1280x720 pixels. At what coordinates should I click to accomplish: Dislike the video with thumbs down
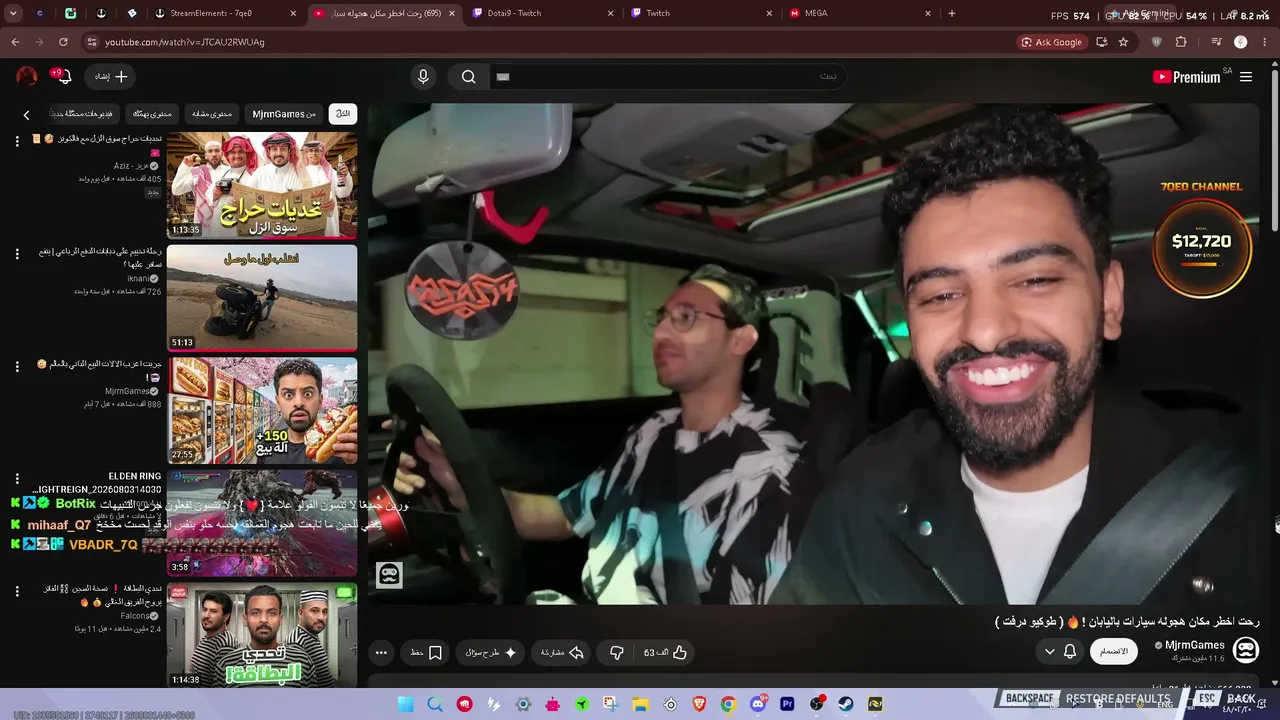click(x=616, y=653)
